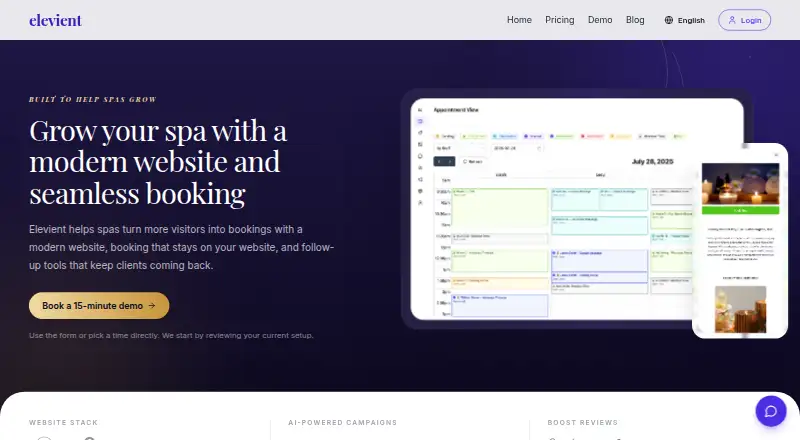This screenshot has height=440, width=800.
Task: Book a 15-minute demo
Action: 99,306
